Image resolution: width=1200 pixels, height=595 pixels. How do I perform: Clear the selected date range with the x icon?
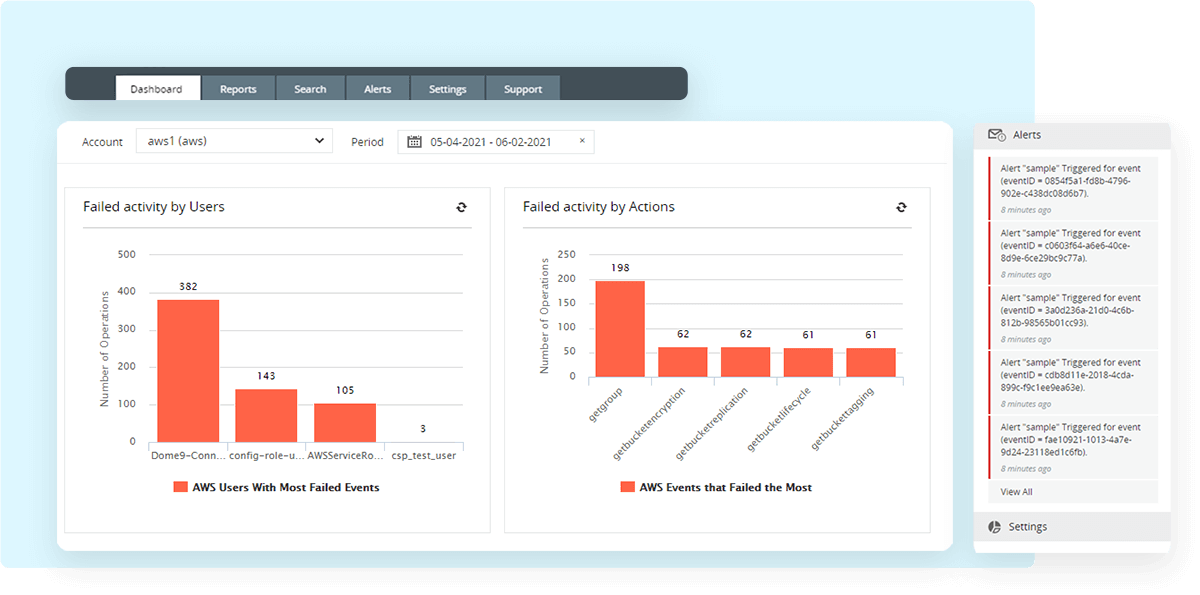582,141
